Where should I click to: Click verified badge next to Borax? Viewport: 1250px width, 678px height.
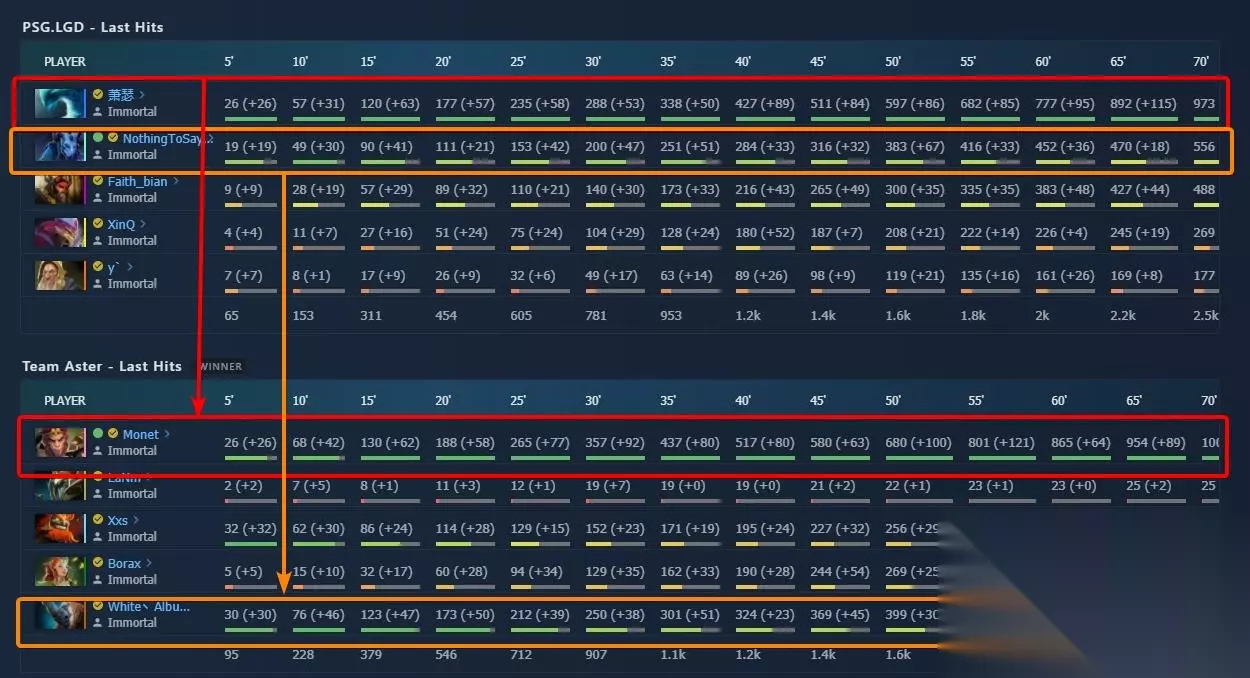click(98, 563)
